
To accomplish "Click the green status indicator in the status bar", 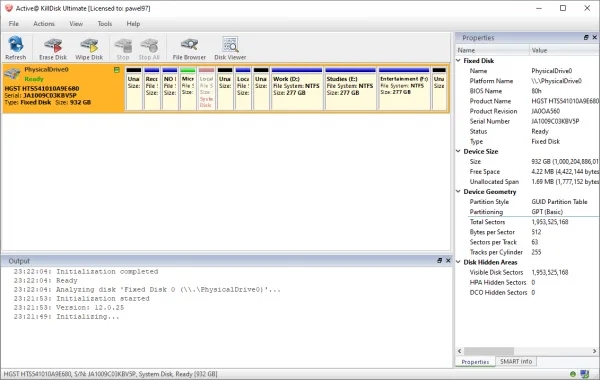I will pos(572,374).
